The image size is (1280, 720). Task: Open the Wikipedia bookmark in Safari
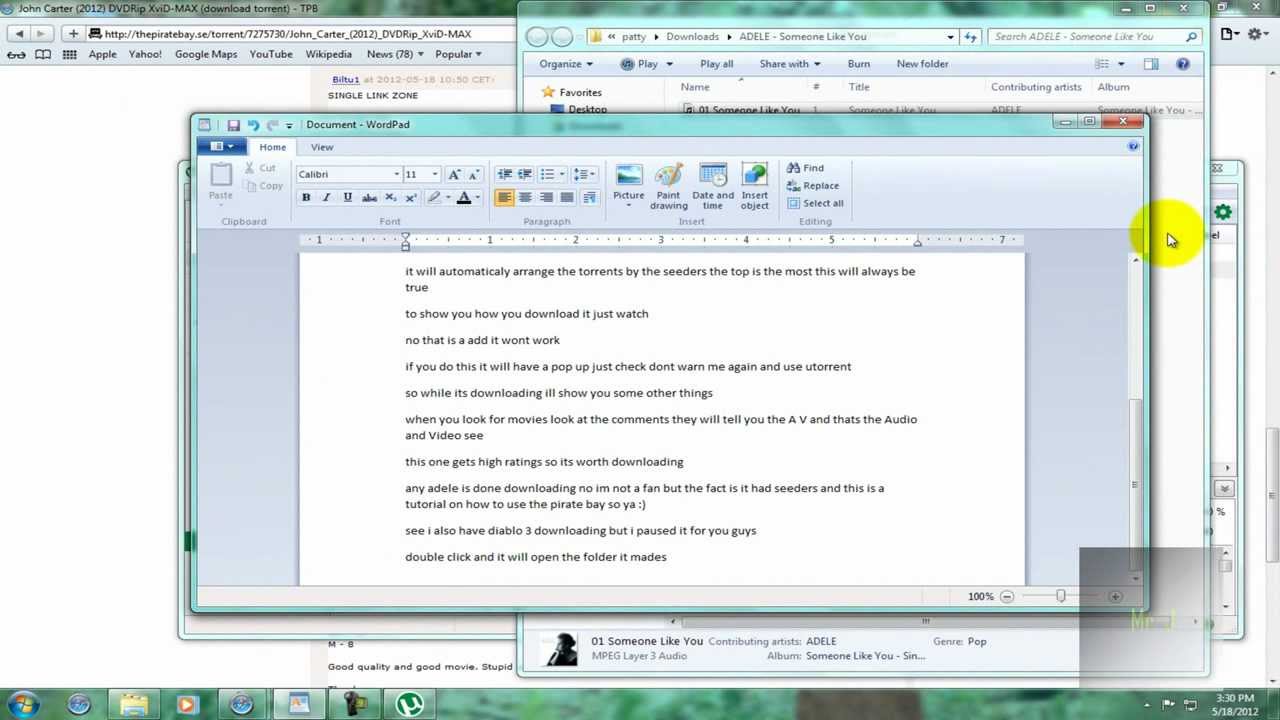point(328,54)
